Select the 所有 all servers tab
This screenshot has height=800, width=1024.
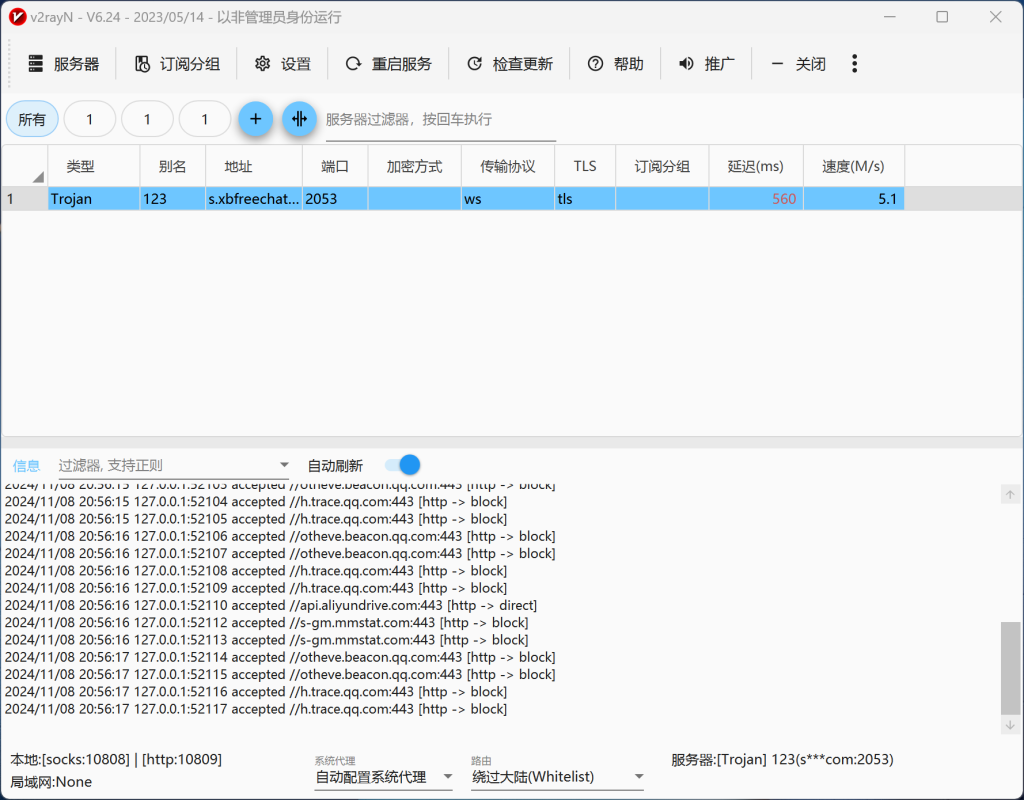32,119
